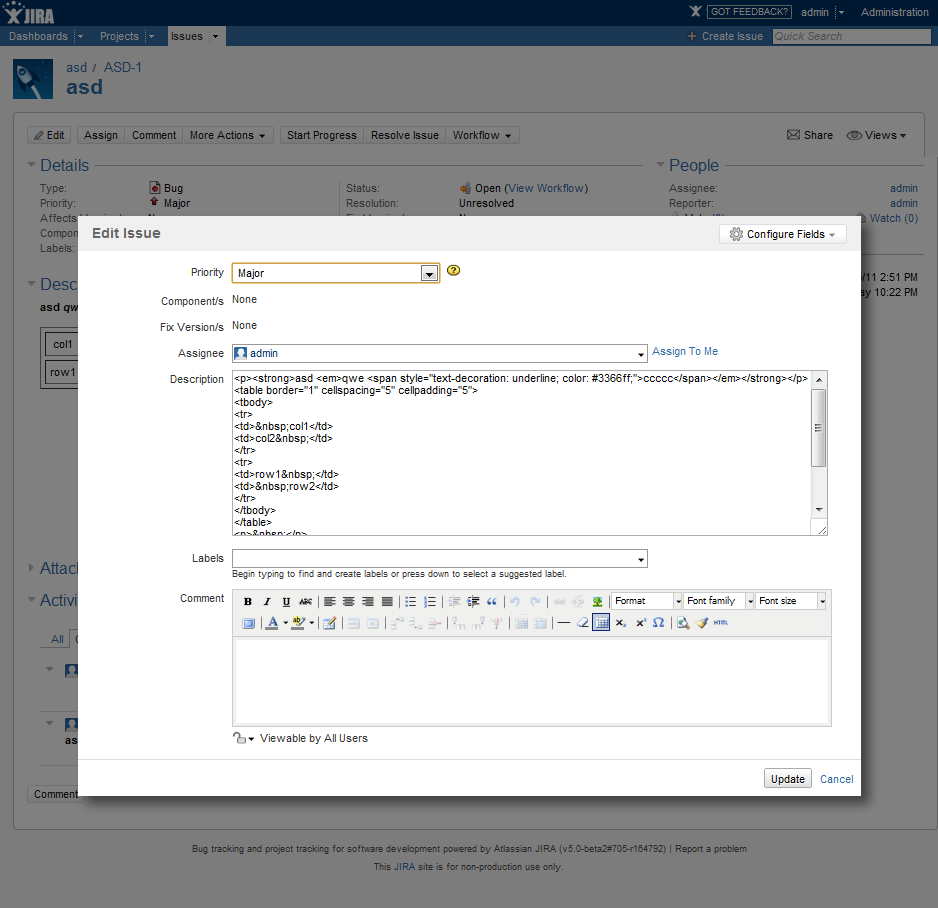938x908 pixels.
Task: Click the text color swatch button
Action: (272, 623)
